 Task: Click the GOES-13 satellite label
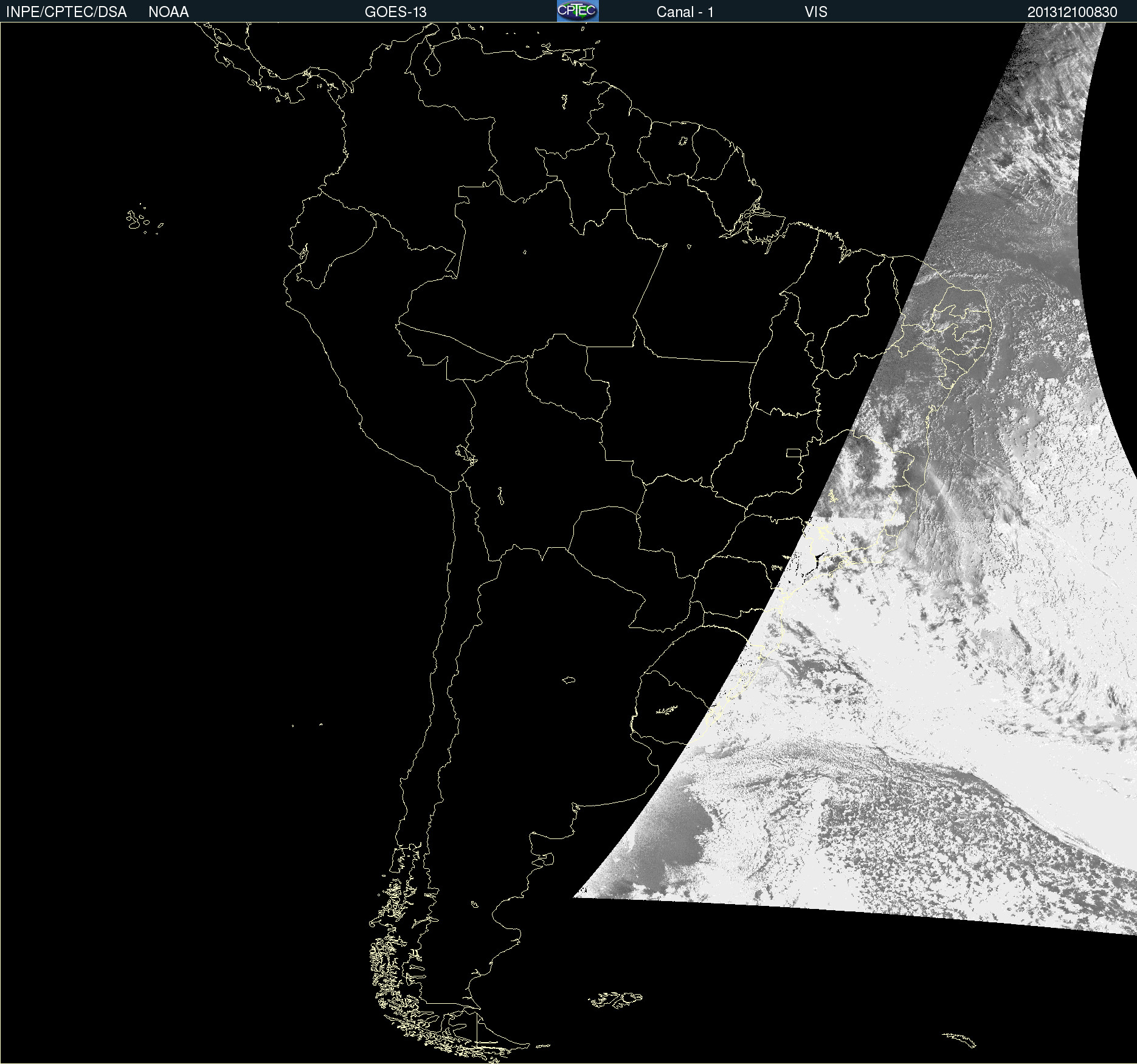click(x=396, y=12)
